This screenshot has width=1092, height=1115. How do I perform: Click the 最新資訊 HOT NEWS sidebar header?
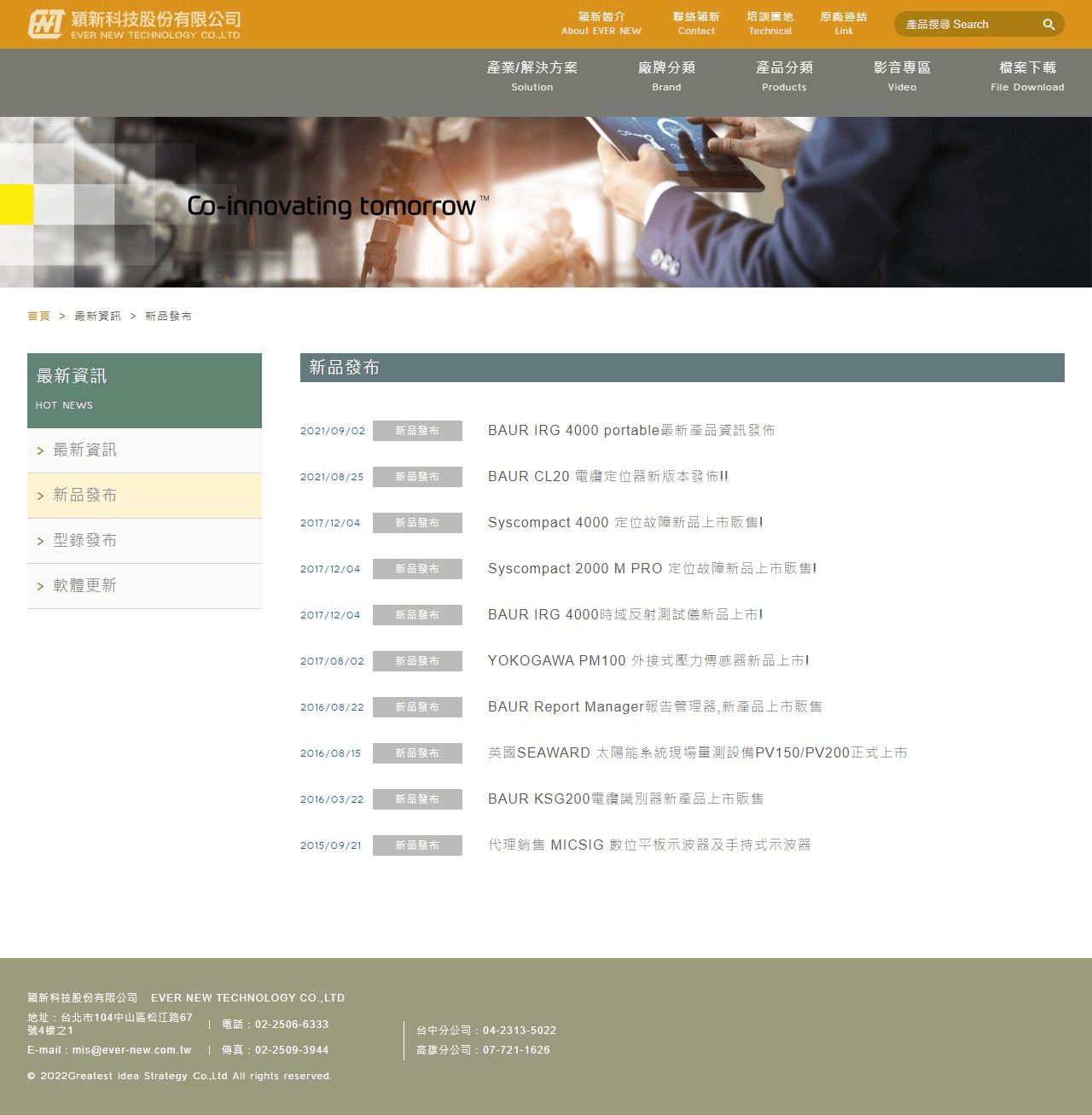tap(144, 391)
